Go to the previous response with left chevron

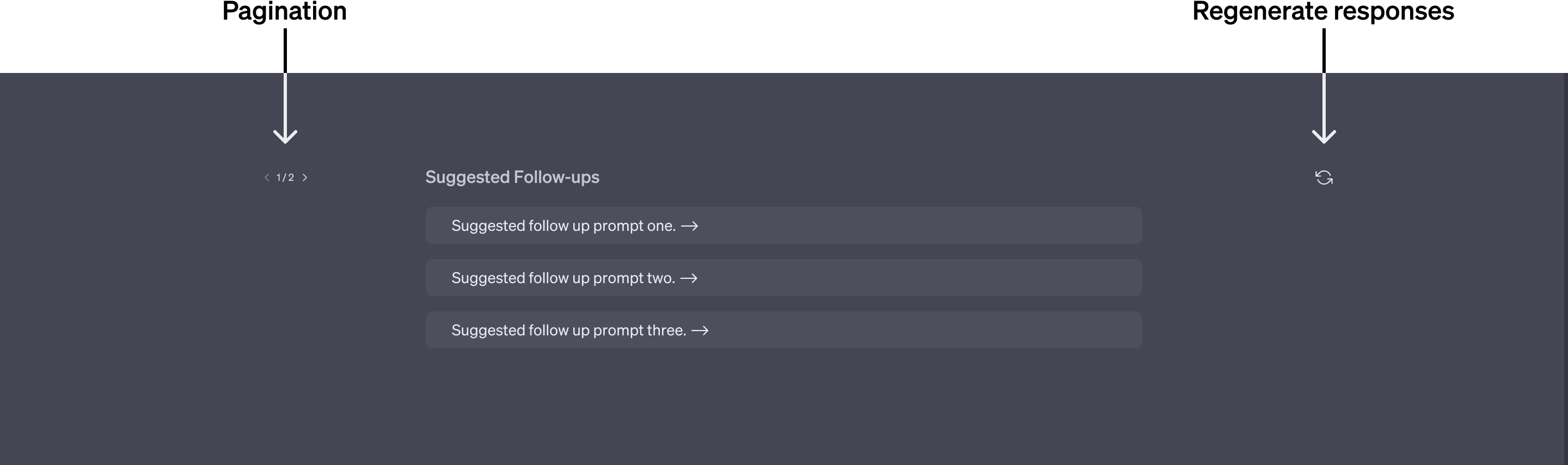click(x=267, y=178)
